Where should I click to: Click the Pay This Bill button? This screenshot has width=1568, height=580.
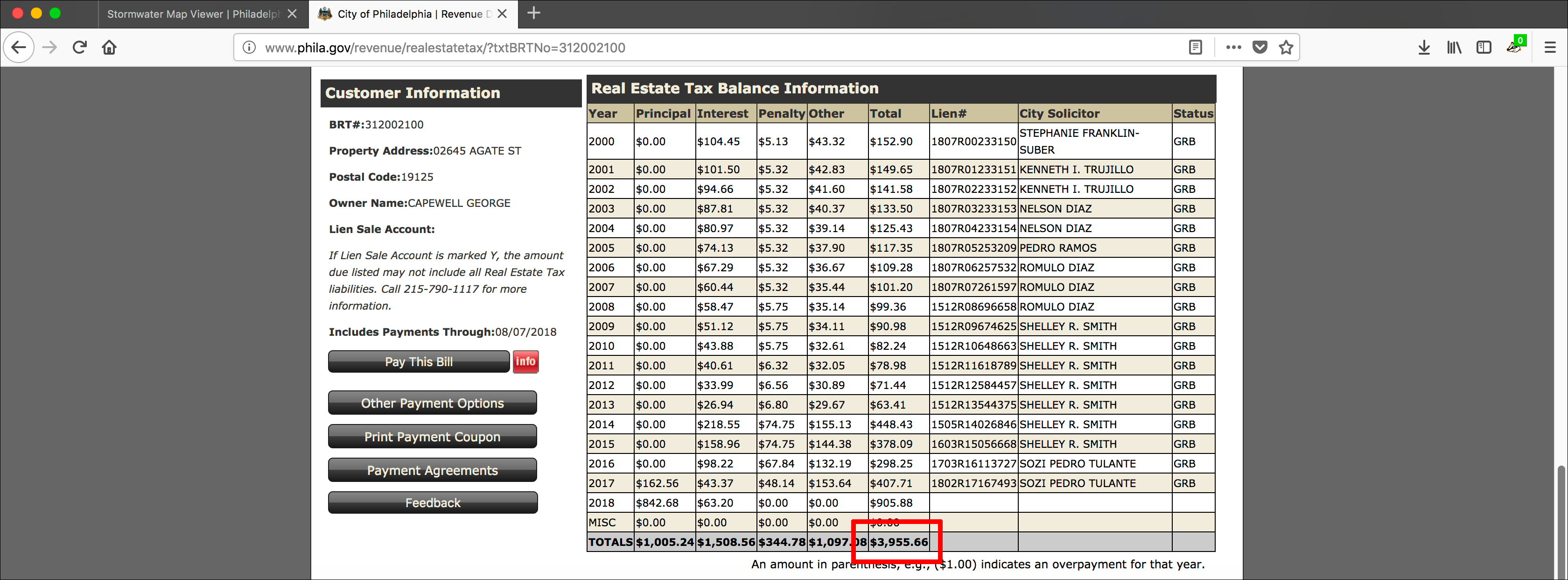click(420, 362)
